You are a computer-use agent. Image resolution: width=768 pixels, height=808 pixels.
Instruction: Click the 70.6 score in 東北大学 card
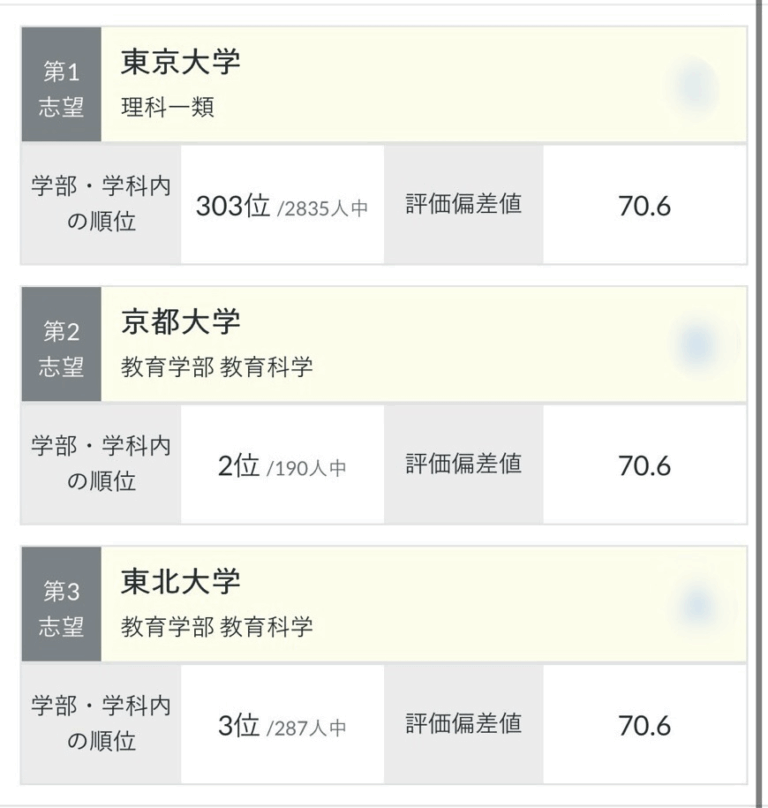coord(644,726)
